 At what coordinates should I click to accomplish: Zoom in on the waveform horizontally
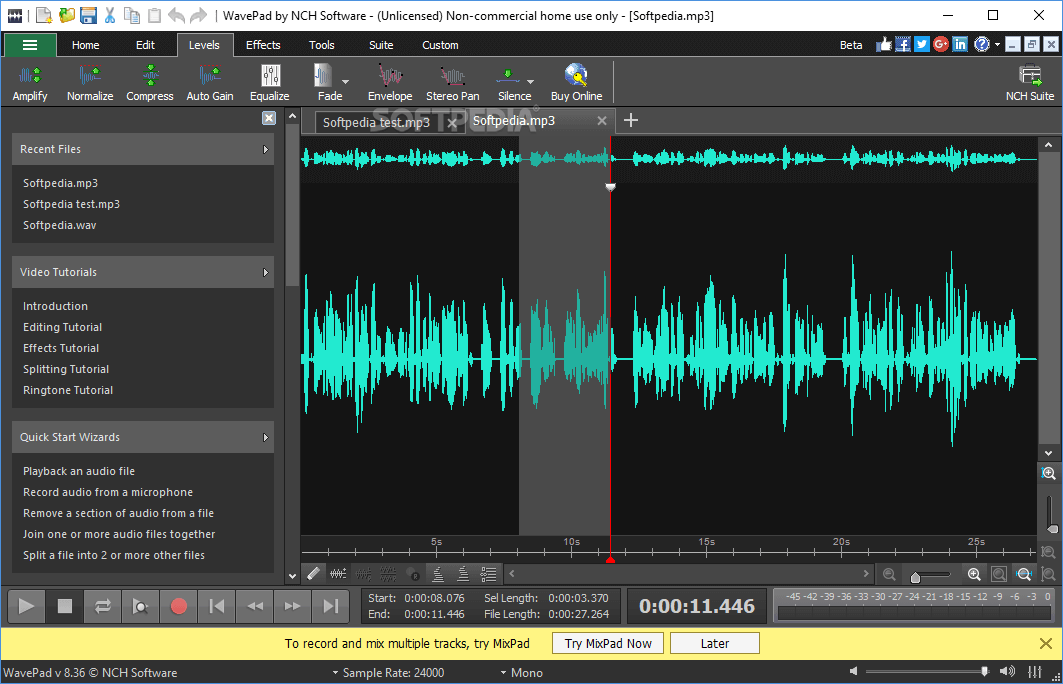(x=974, y=575)
